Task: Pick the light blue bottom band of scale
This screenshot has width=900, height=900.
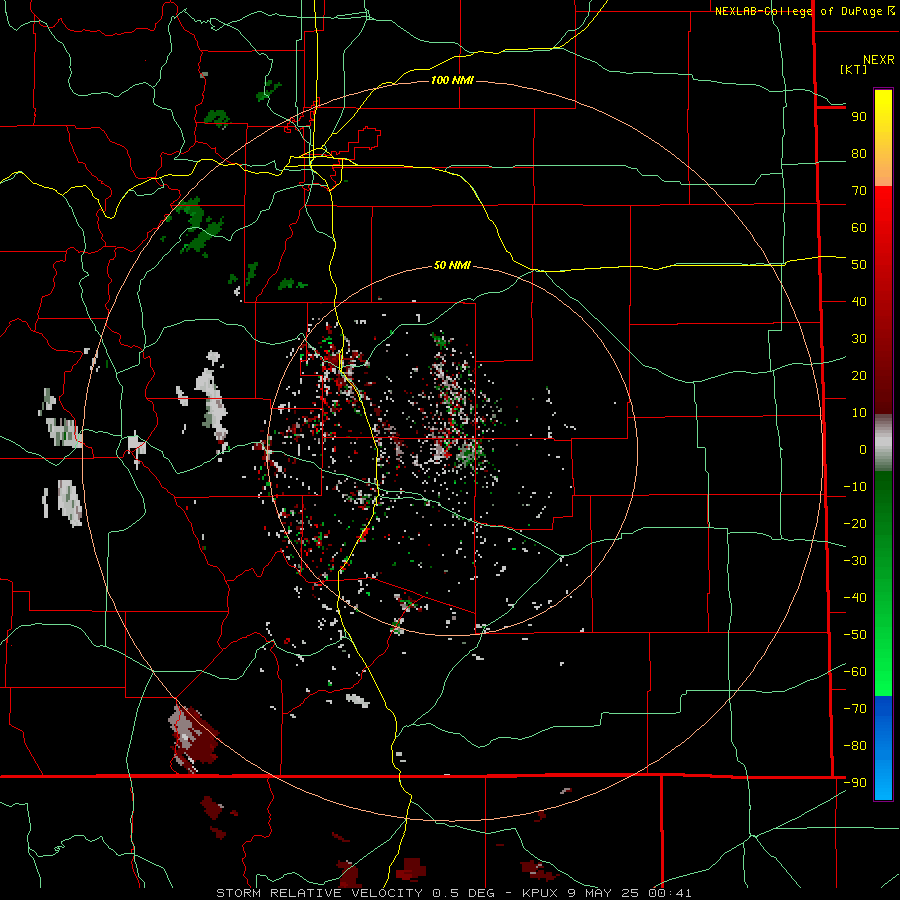Action: coord(883,778)
